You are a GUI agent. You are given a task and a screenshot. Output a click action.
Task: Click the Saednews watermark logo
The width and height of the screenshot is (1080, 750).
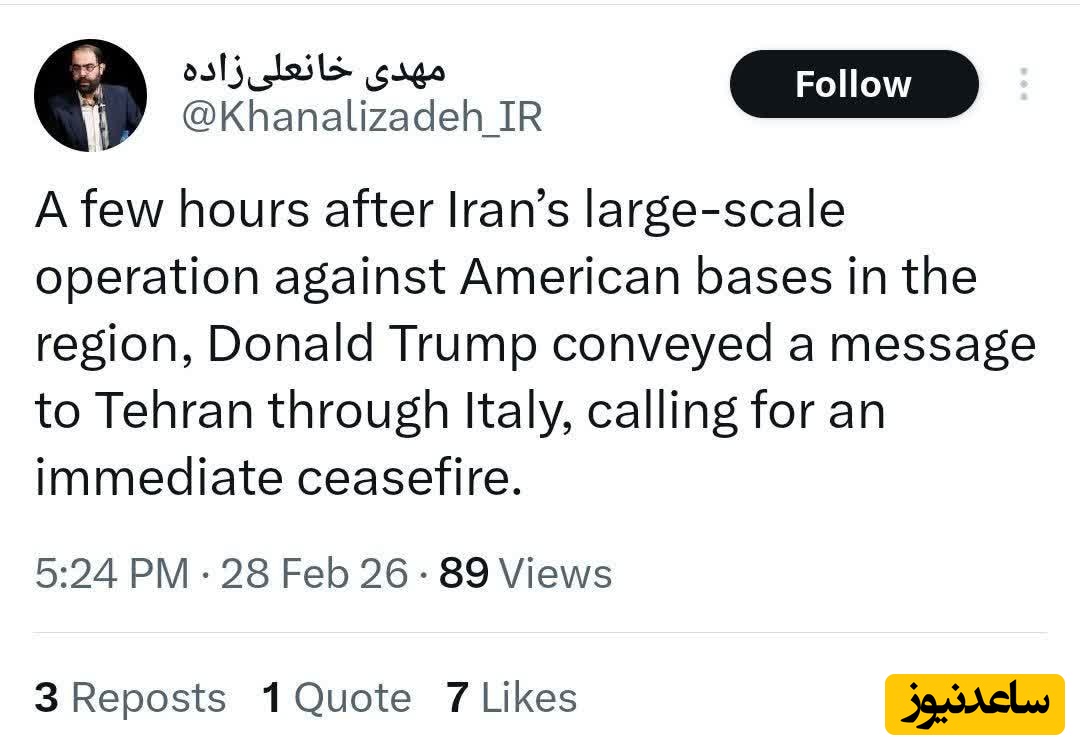click(974, 703)
